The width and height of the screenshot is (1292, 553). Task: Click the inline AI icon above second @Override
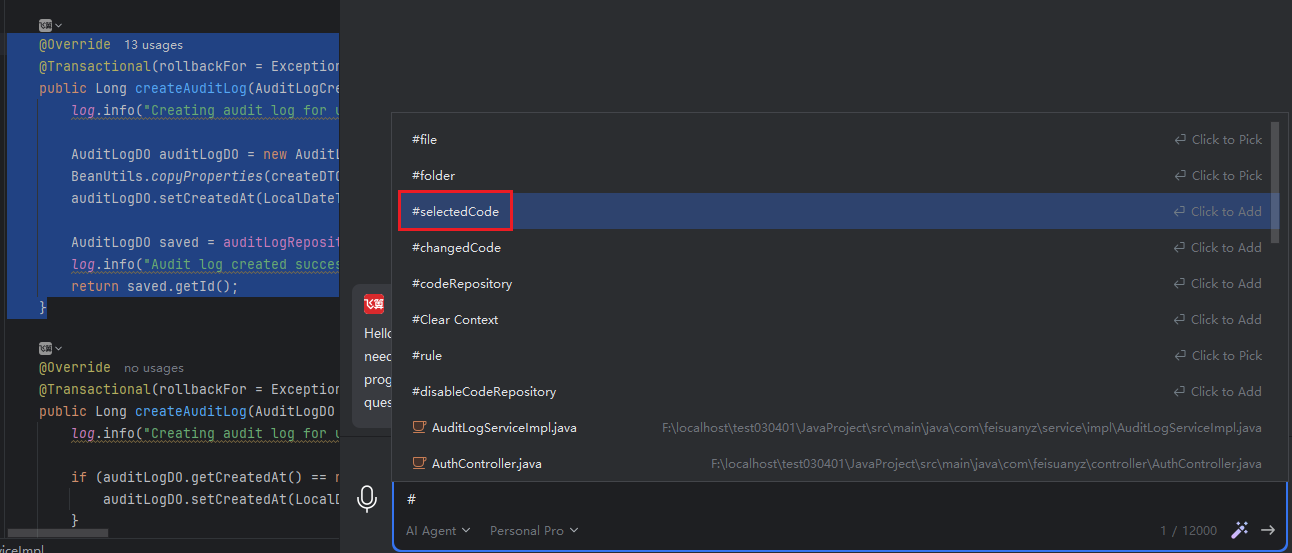46,348
